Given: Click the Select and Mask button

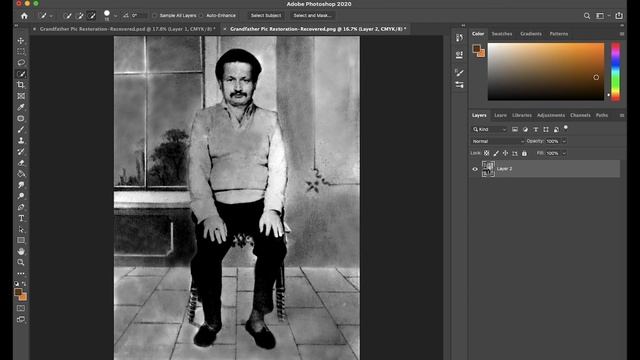Looking at the screenshot, I should click(312, 16).
